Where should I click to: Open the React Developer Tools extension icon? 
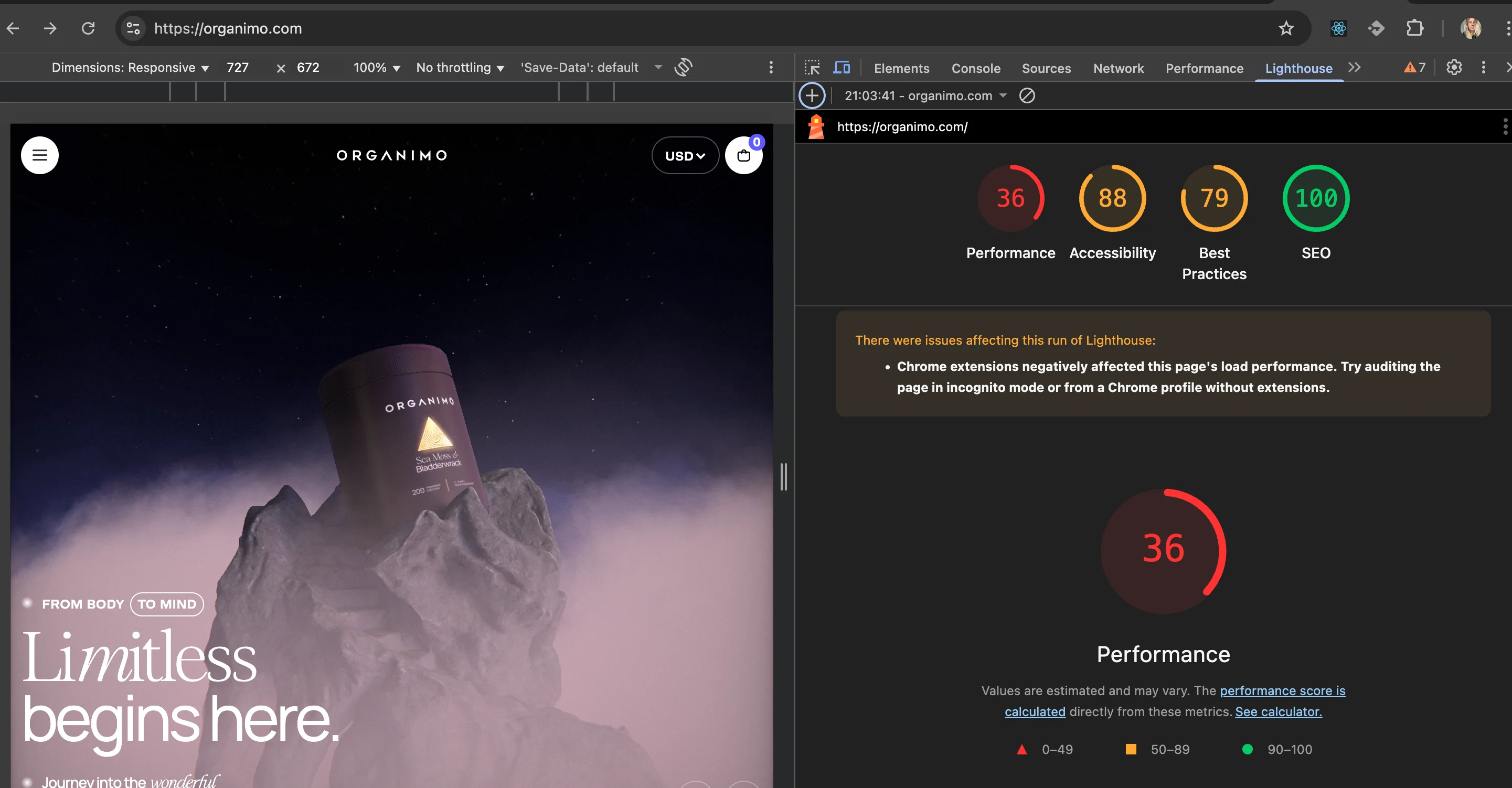pyautogui.click(x=1339, y=28)
